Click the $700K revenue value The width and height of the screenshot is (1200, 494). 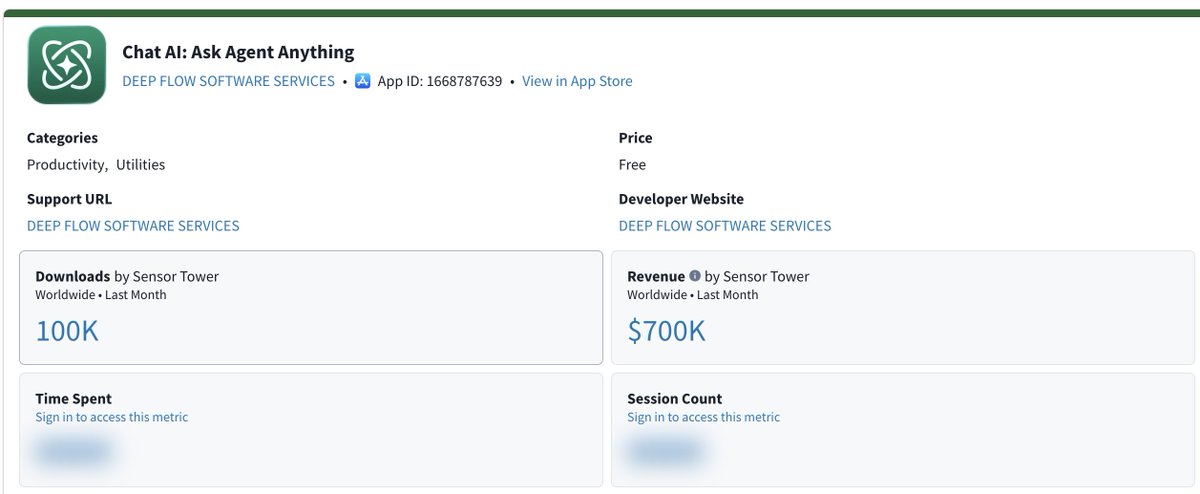point(666,331)
